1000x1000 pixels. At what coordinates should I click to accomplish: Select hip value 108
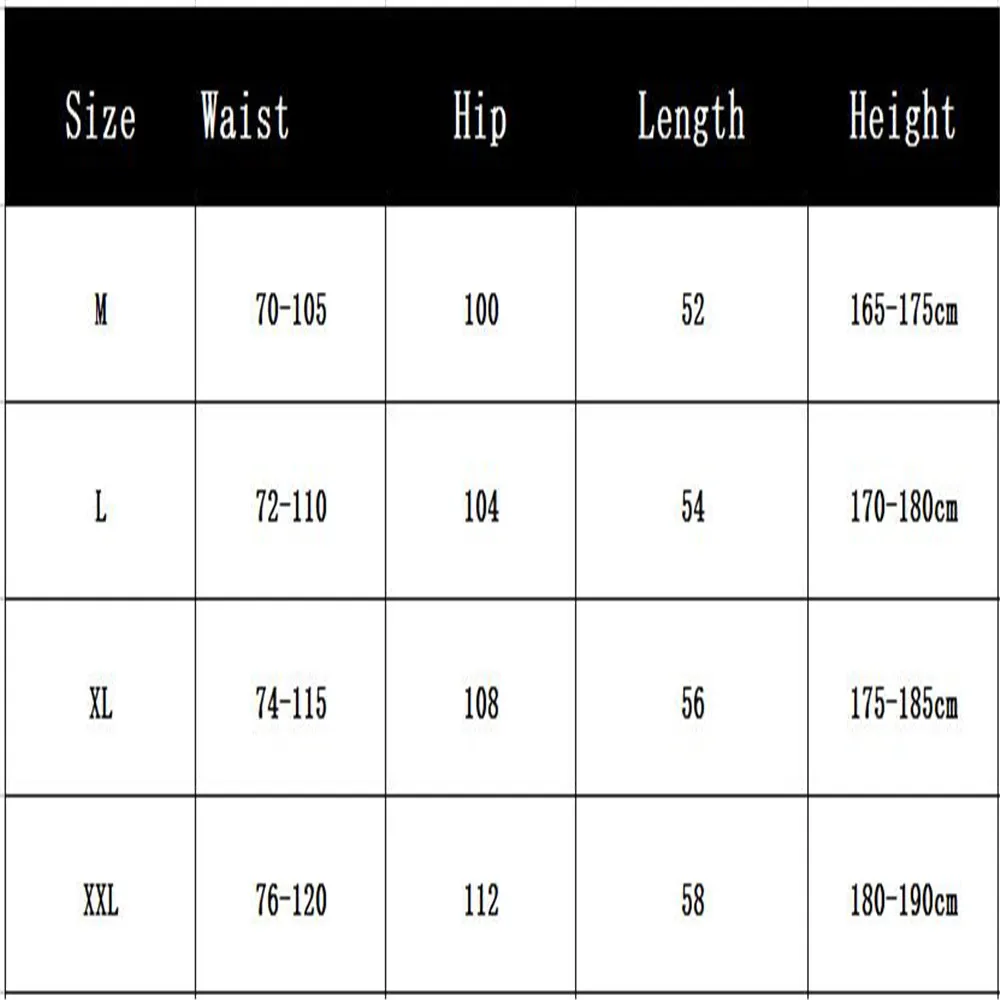coord(481,704)
